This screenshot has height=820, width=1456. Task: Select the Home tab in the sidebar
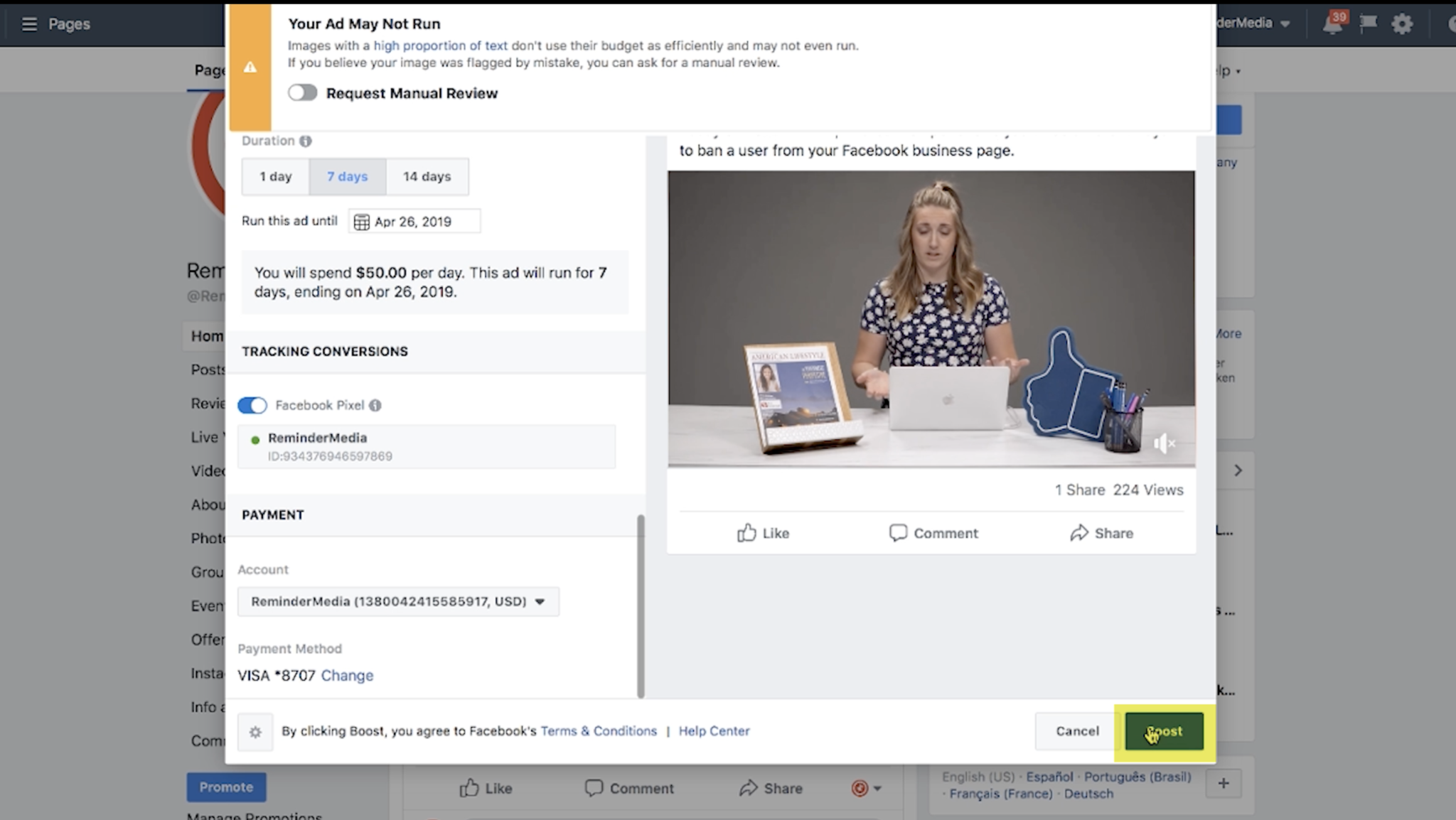[x=206, y=335]
